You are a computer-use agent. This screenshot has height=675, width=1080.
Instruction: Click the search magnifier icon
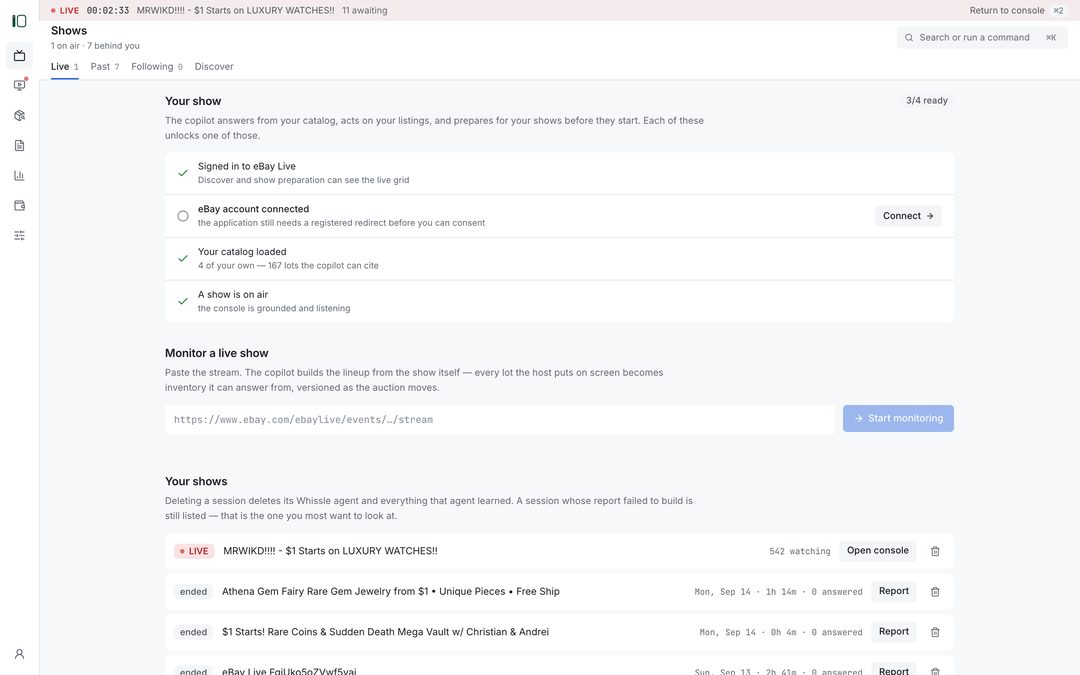(x=909, y=38)
